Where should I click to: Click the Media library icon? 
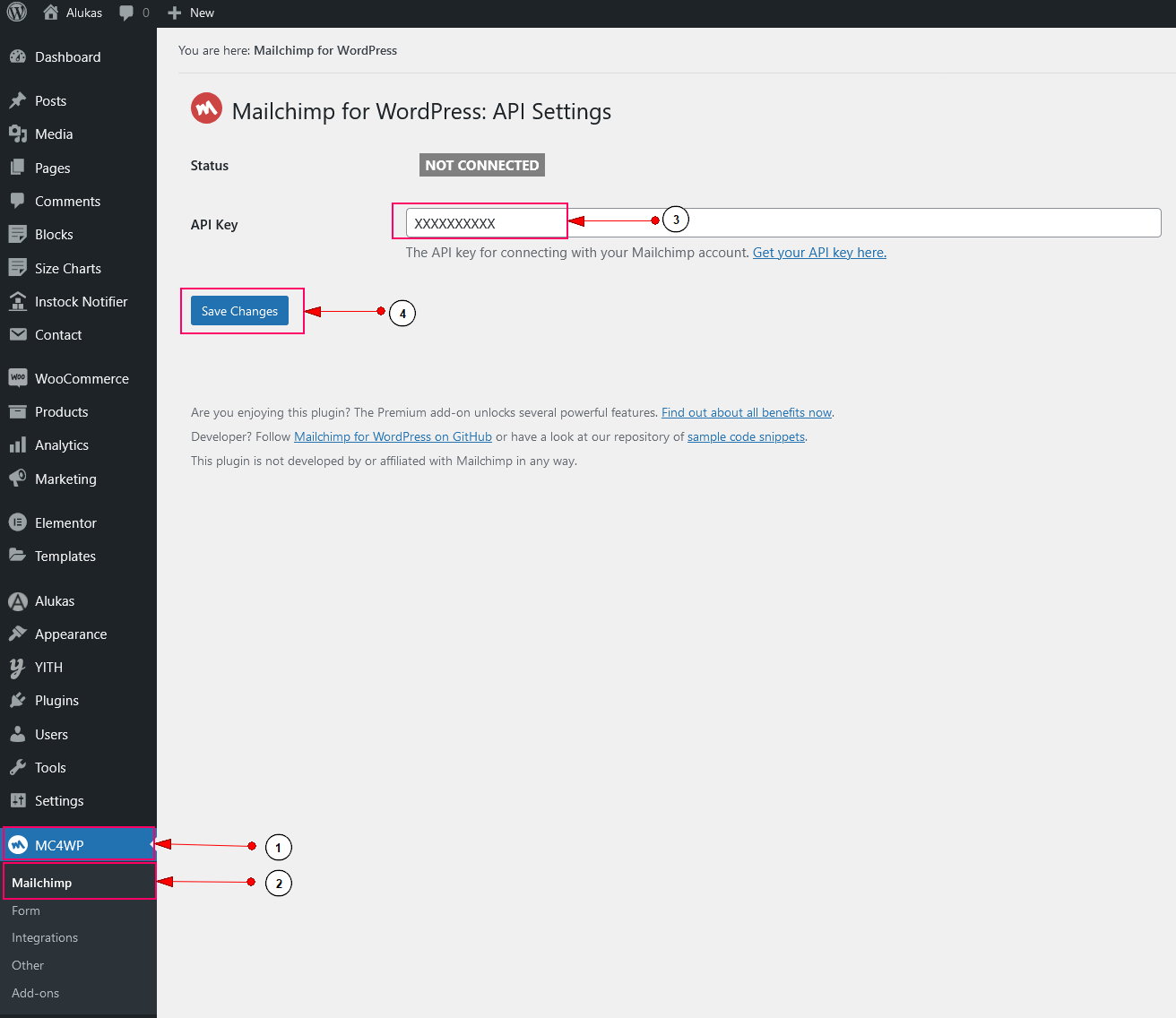(x=18, y=134)
